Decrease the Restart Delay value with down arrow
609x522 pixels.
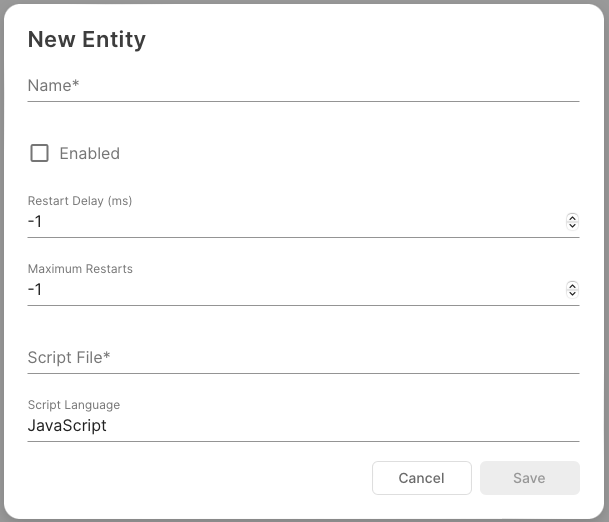pyautogui.click(x=572, y=226)
